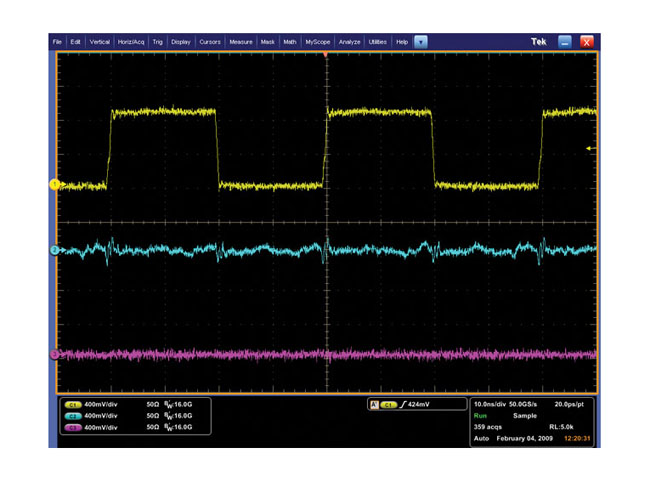The width and height of the screenshot is (650, 482).
Task: Open the Analyze menu
Action: [x=349, y=42]
